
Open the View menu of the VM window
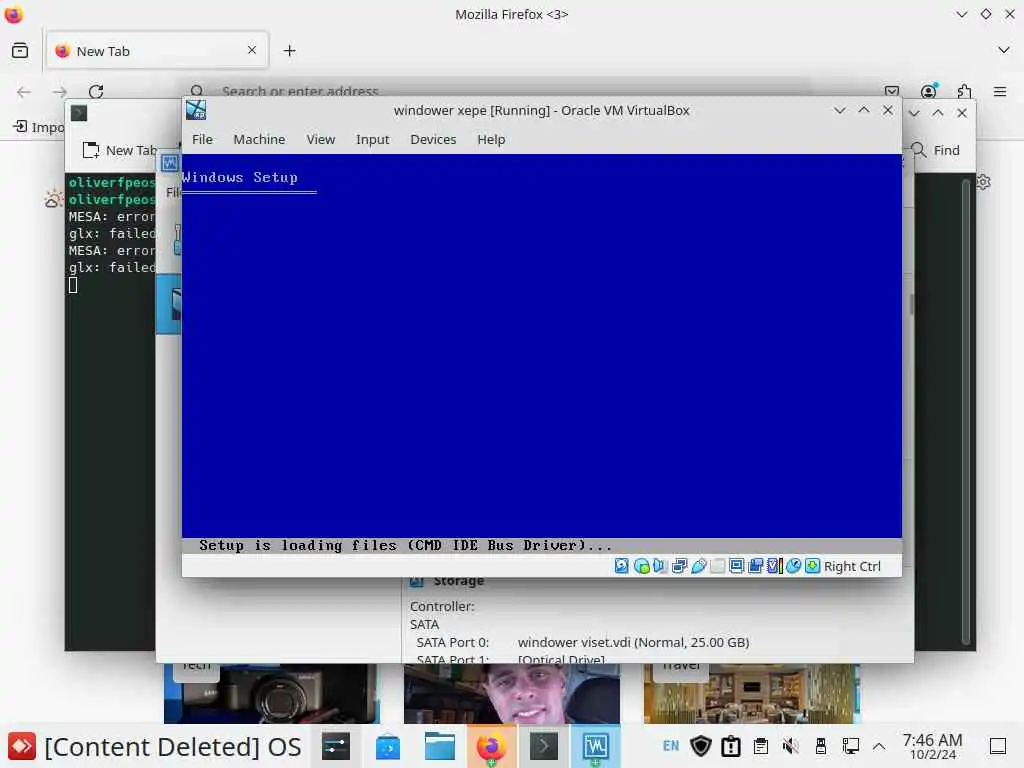click(x=321, y=139)
